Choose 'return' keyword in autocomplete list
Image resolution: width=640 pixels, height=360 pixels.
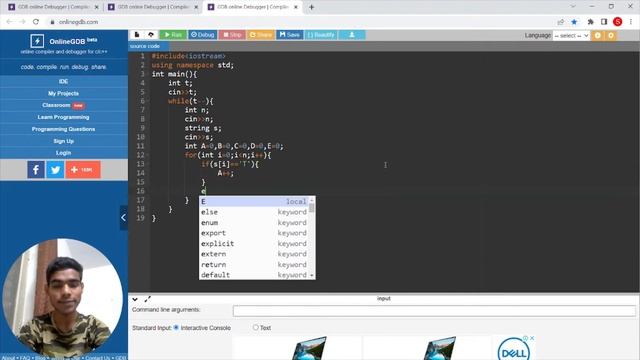click(x=254, y=264)
